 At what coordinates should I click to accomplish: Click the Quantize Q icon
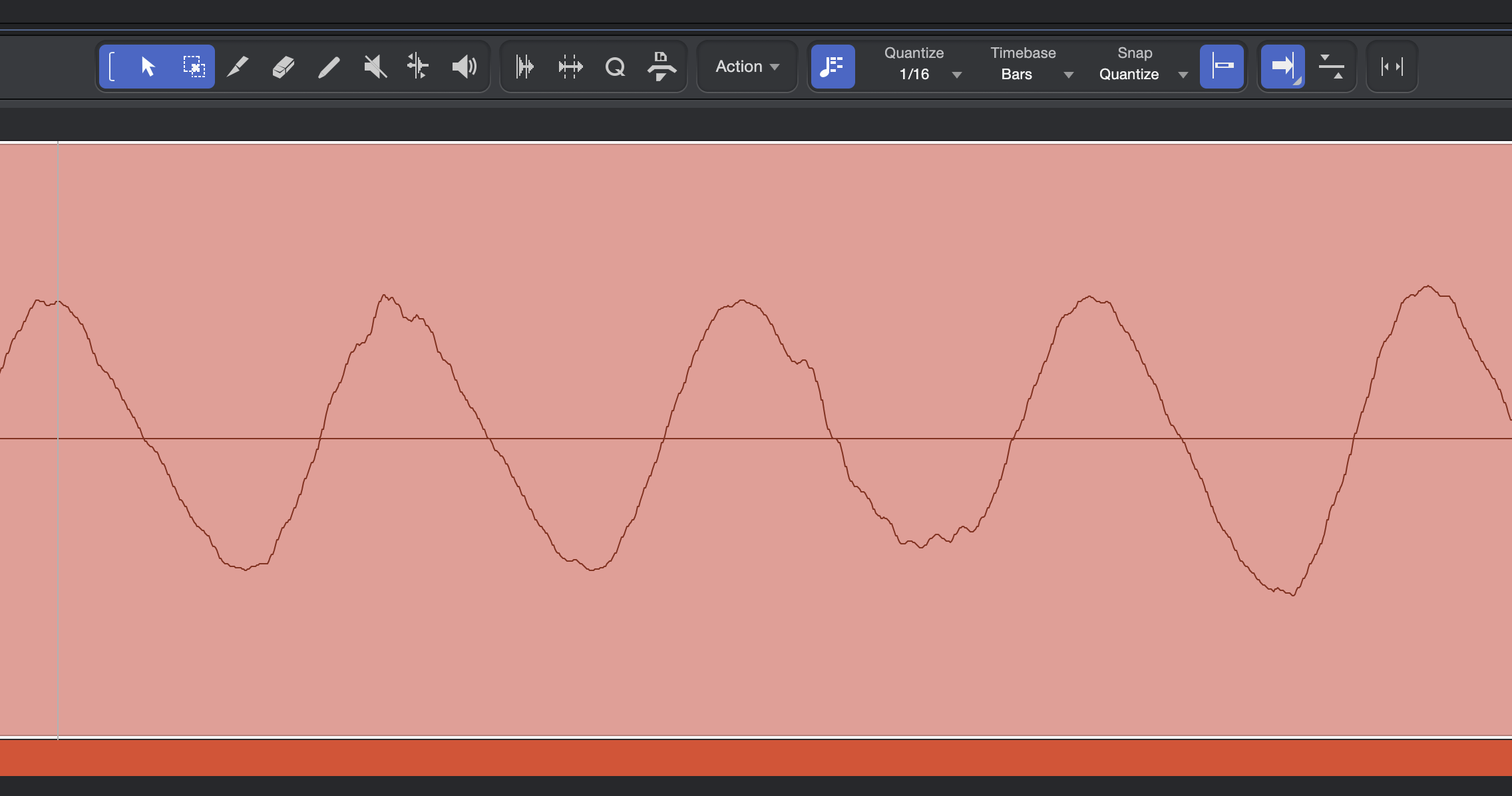(x=616, y=67)
